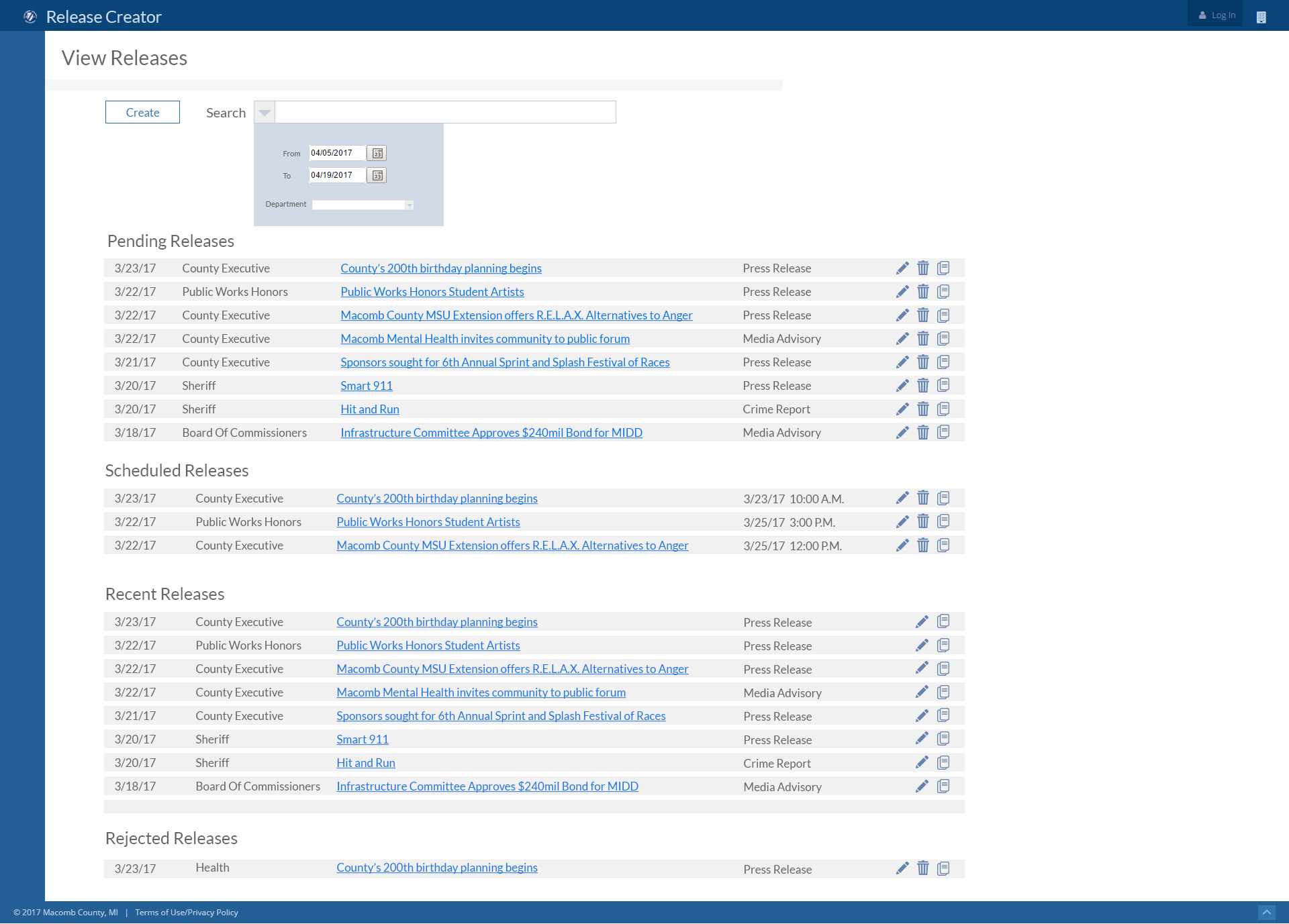Viewport: 1289px width, 924px height.
Task: Expand the Search options dropdown arrow
Action: [265, 113]
